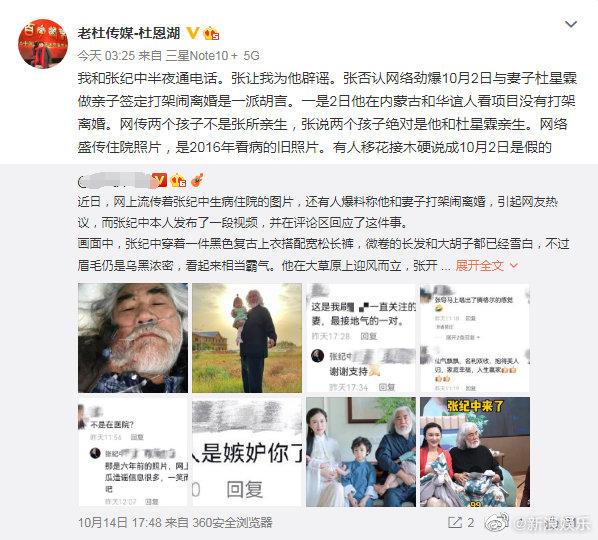Click the yellow V verification badge
Image resolution: width=598 pixels, height=540 pixels.
click(193, 34)
